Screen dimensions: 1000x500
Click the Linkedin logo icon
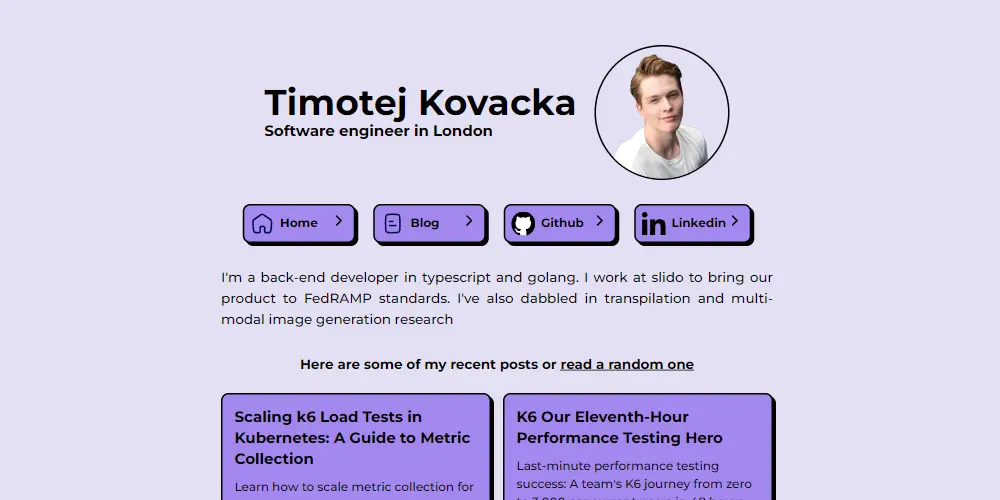coord(653,224)
